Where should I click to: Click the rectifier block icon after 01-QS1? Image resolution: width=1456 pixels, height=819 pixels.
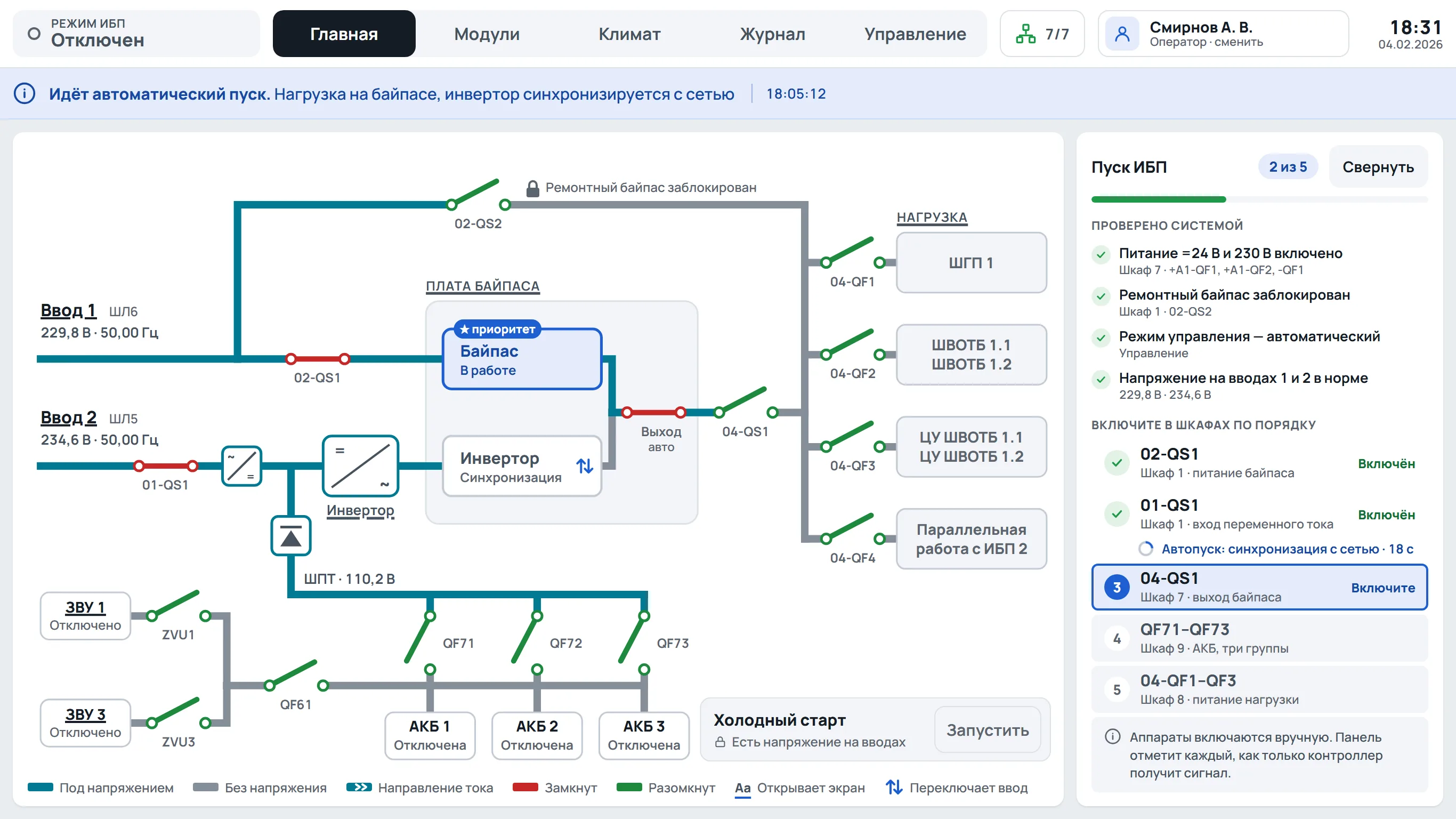point(242,465)
